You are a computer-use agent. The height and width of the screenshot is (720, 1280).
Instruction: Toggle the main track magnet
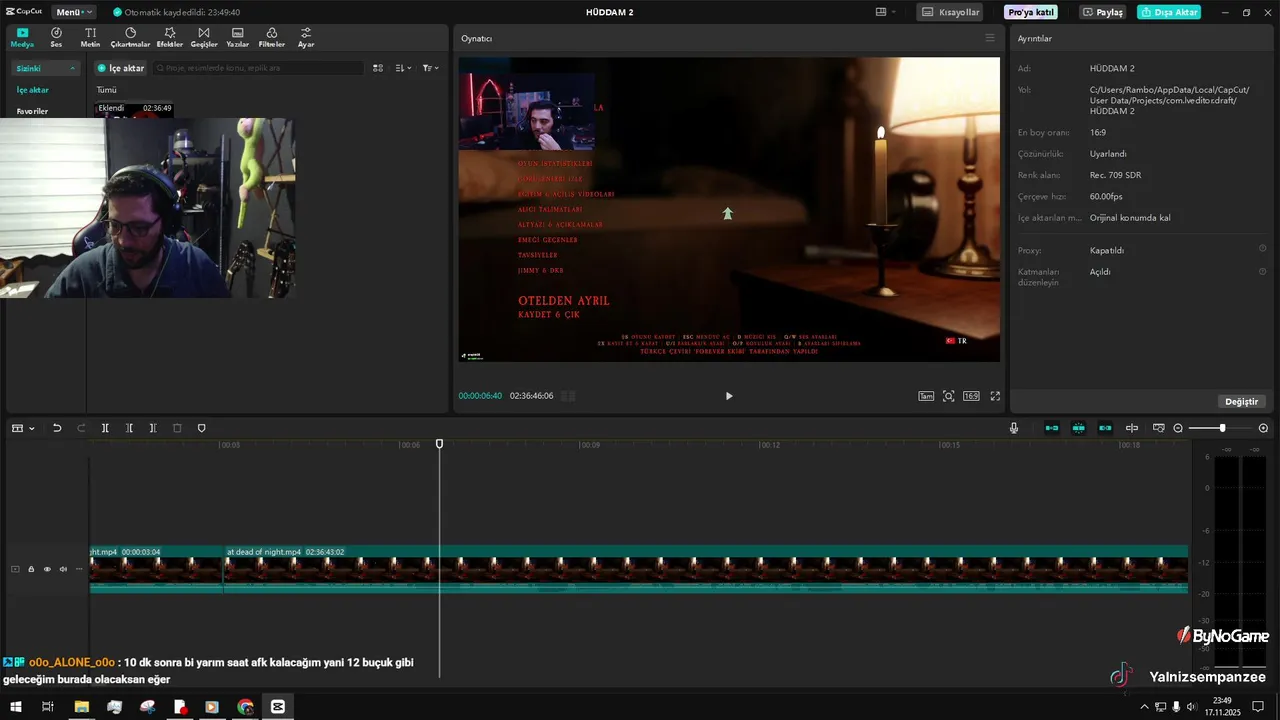click(x=1052, y=428)
